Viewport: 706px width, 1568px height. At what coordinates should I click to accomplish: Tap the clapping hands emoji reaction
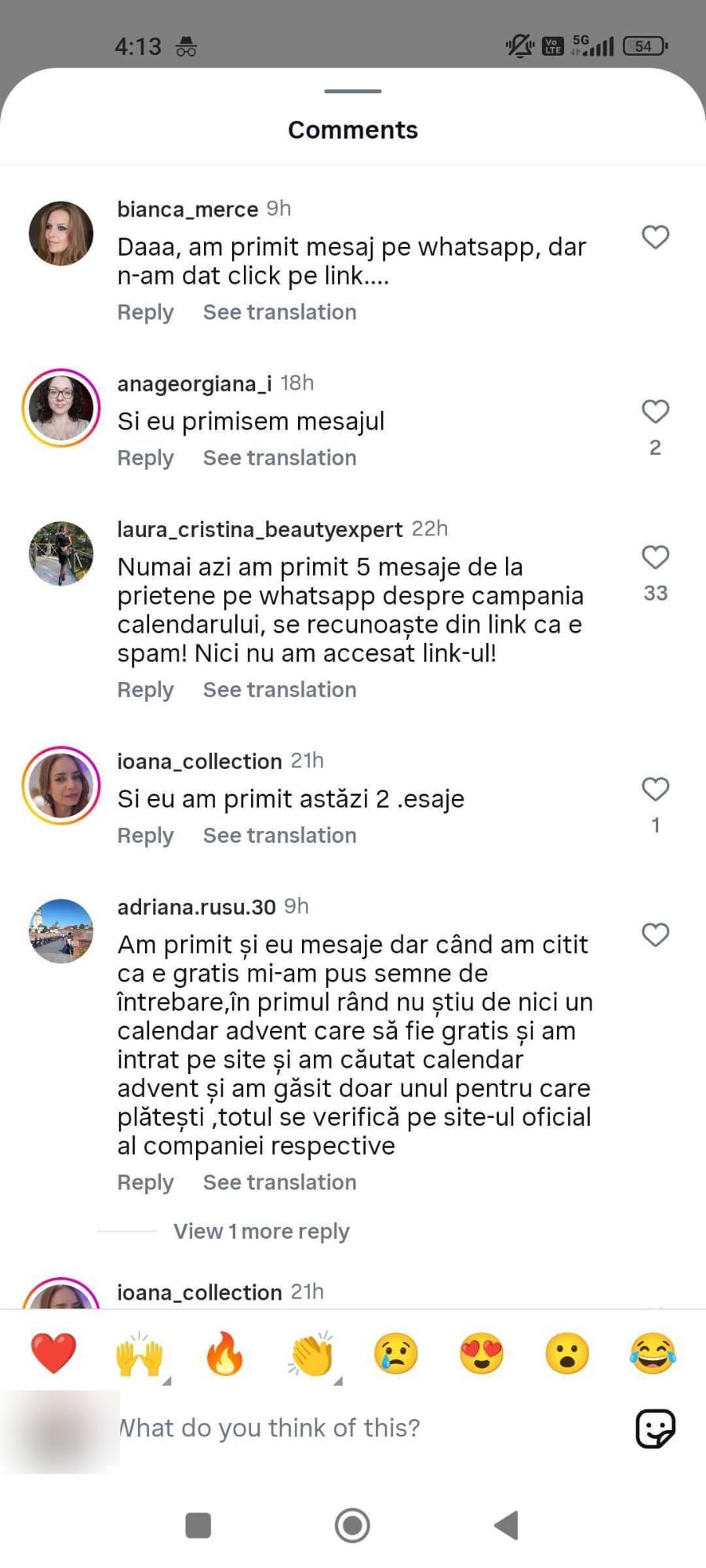point(311,1354)
